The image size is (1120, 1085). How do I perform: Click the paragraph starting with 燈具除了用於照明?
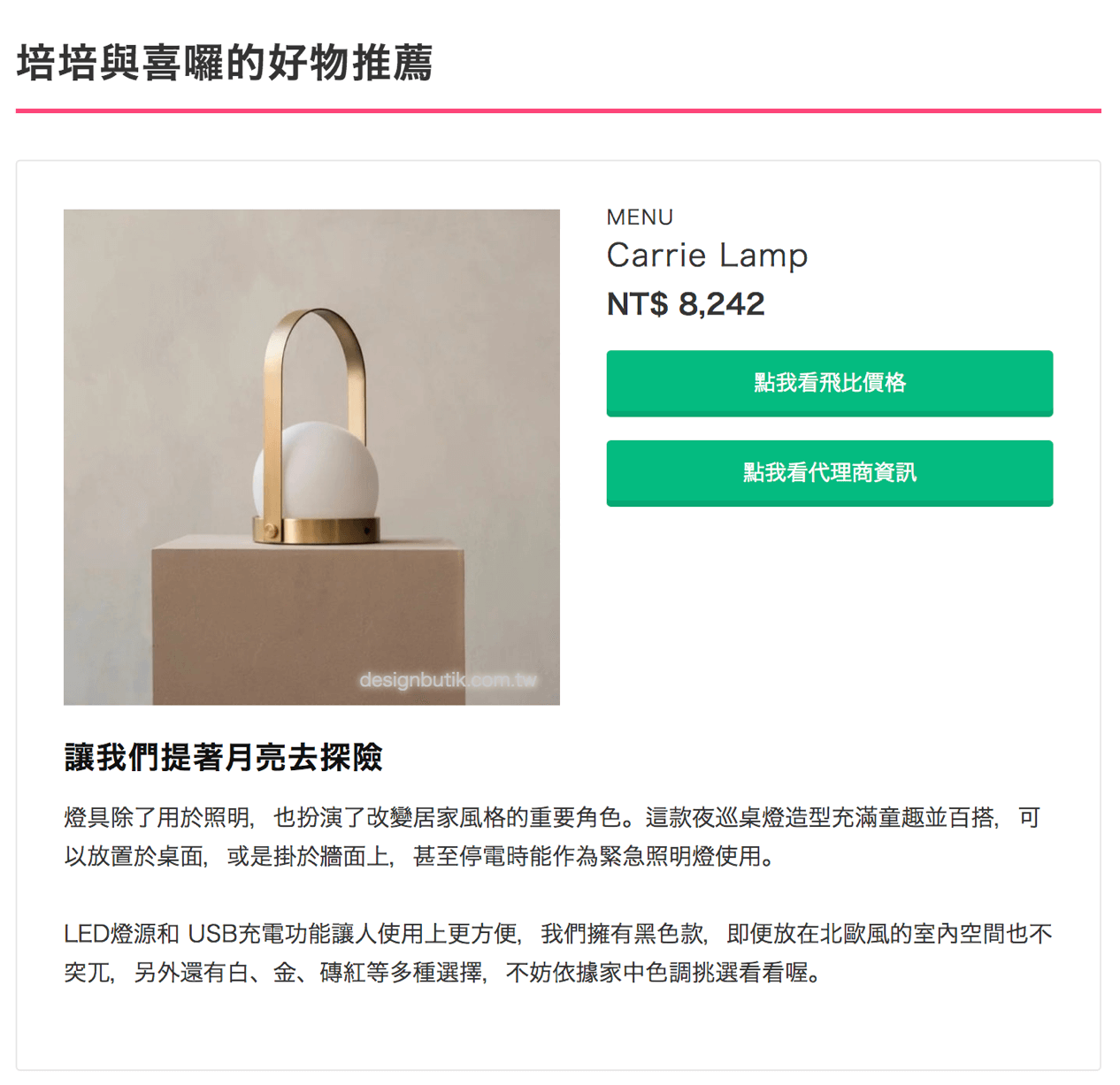click(x=553, y=837)
